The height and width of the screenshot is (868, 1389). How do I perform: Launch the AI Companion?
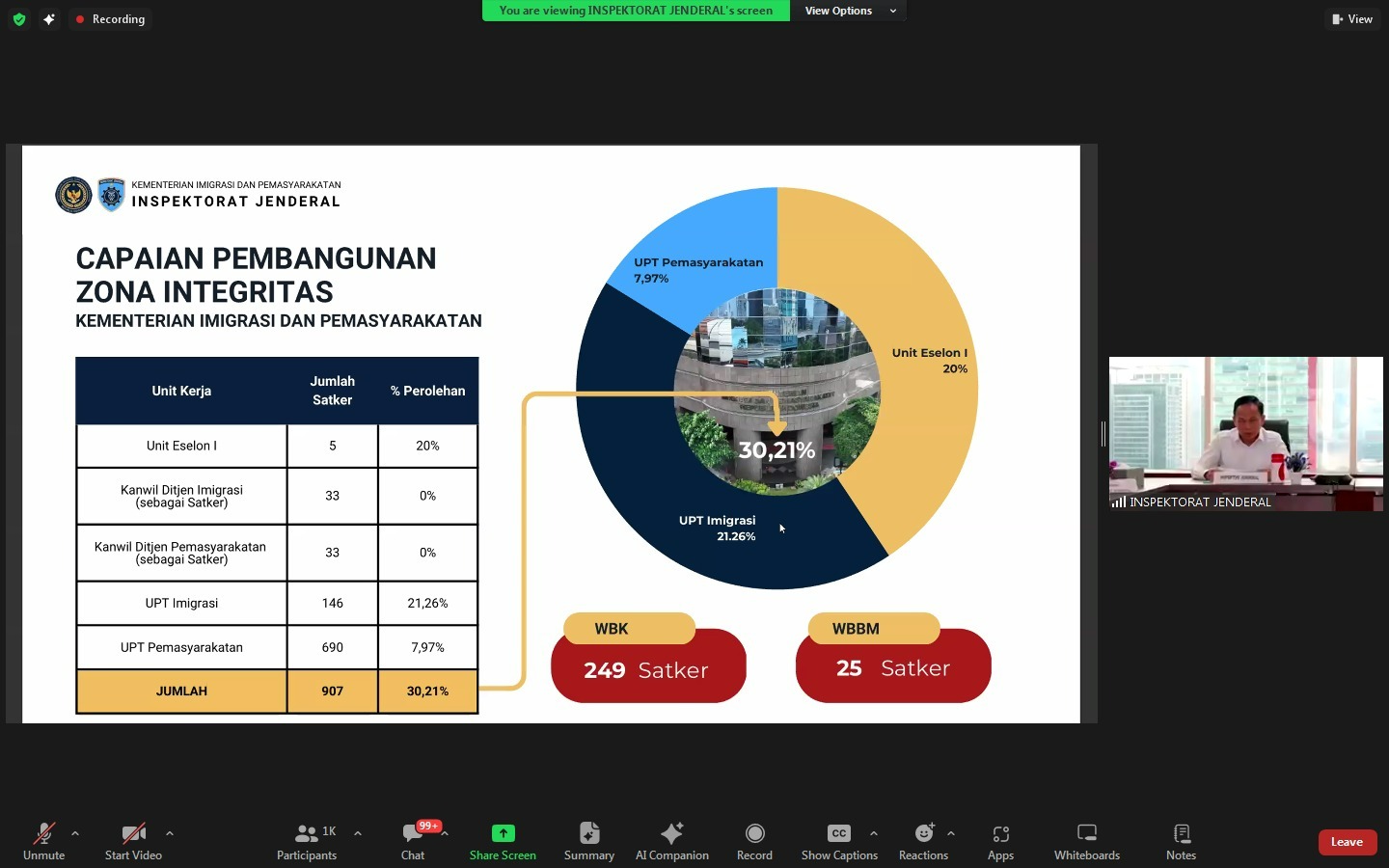(671, 840)
